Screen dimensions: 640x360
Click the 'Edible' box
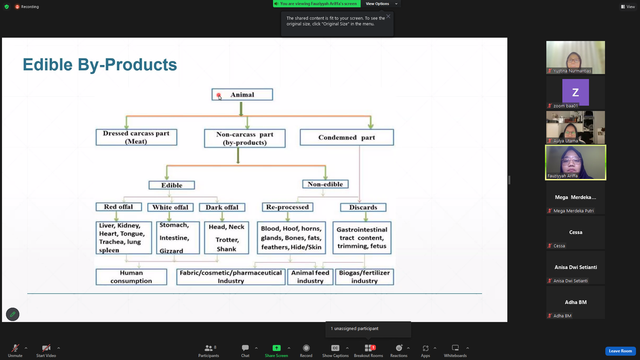tap(171, 185)
